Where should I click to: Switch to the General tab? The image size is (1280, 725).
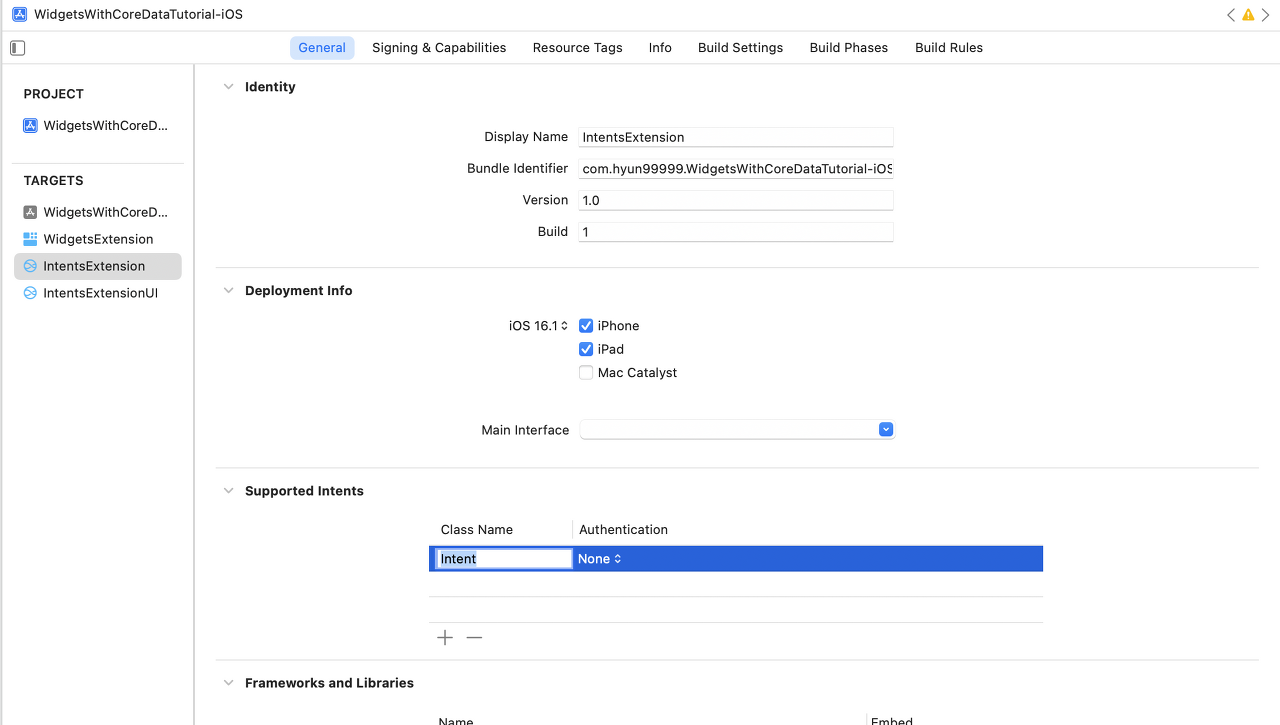(322, 48)
